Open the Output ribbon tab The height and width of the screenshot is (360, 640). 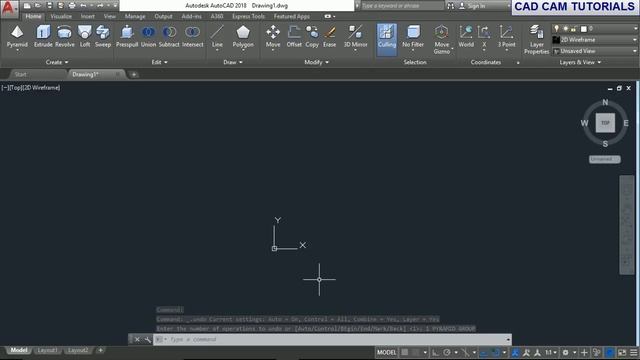pyautogui.click(x=163, y=16)
